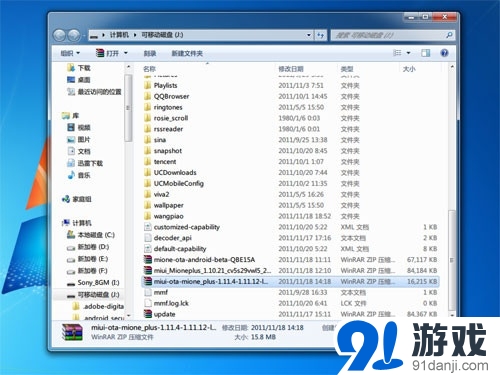Open the 组织 menu
Screen dimensions: 500x375
coord(70,53)
